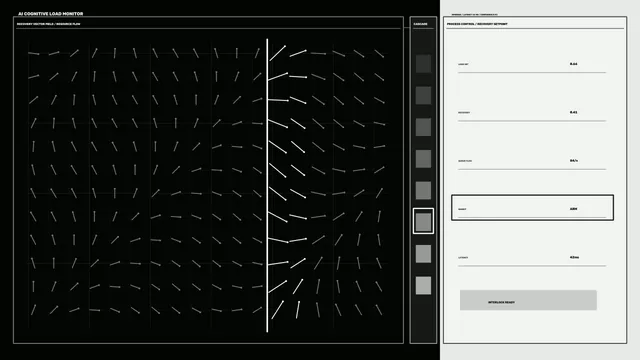Click the Process Control / Recovery Setpoint heading
Image resolution: width=640 pixels, height=360 pixels.
point(477,24)
